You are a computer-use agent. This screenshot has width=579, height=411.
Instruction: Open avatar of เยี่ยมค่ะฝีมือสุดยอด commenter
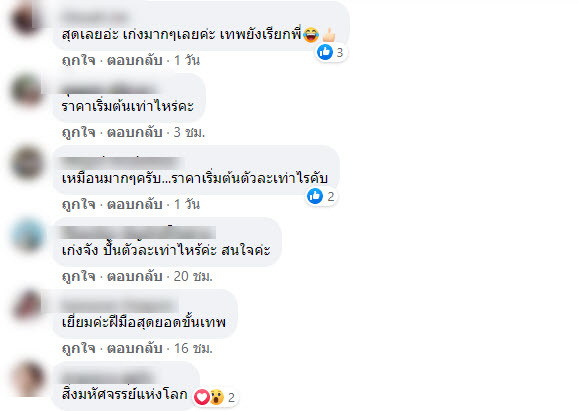click(x=27, y=306)
